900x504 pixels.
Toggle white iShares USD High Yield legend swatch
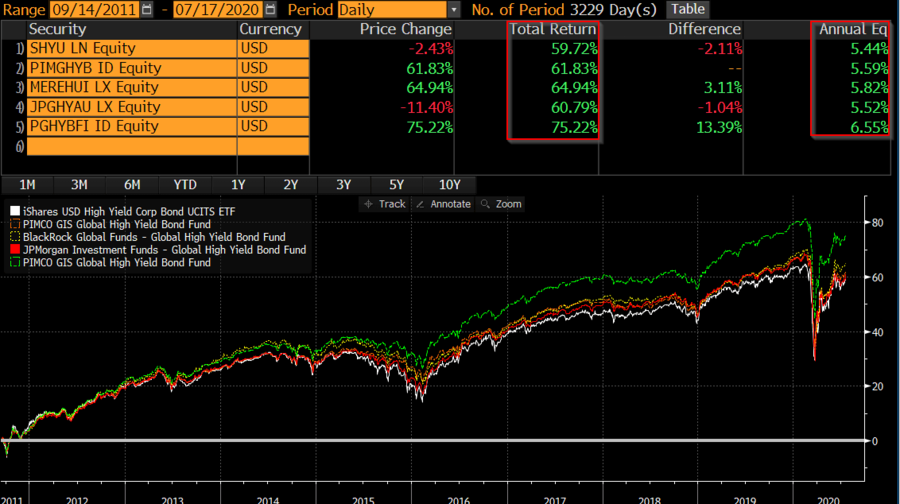click(x=15, y=211)
